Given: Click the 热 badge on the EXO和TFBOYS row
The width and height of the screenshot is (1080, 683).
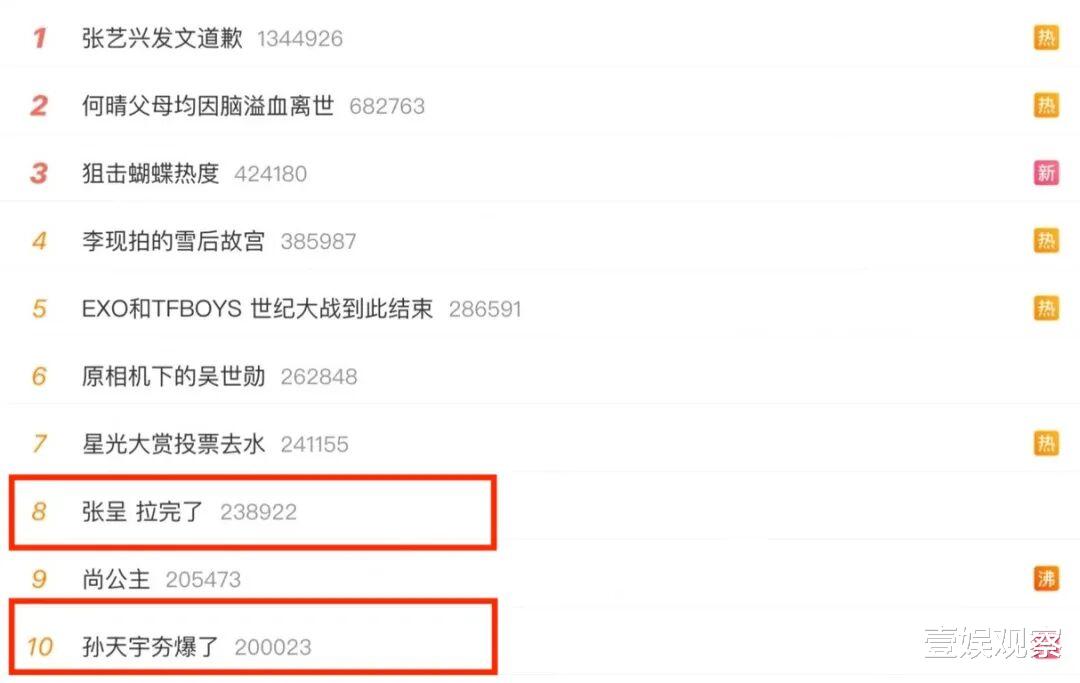Looking at the screenshot, I should (1046, 308).
